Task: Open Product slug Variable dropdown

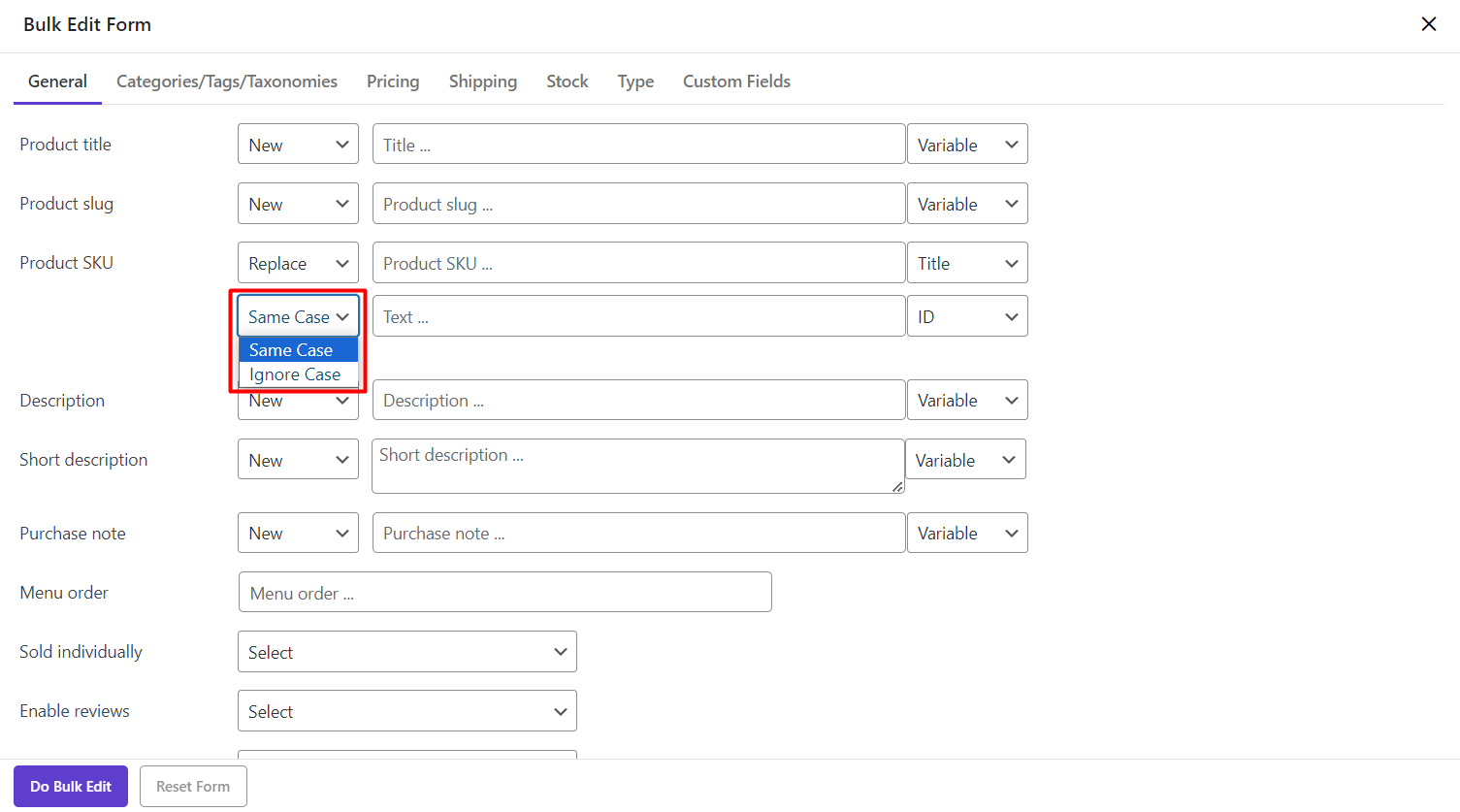Action: pos(967,204)
